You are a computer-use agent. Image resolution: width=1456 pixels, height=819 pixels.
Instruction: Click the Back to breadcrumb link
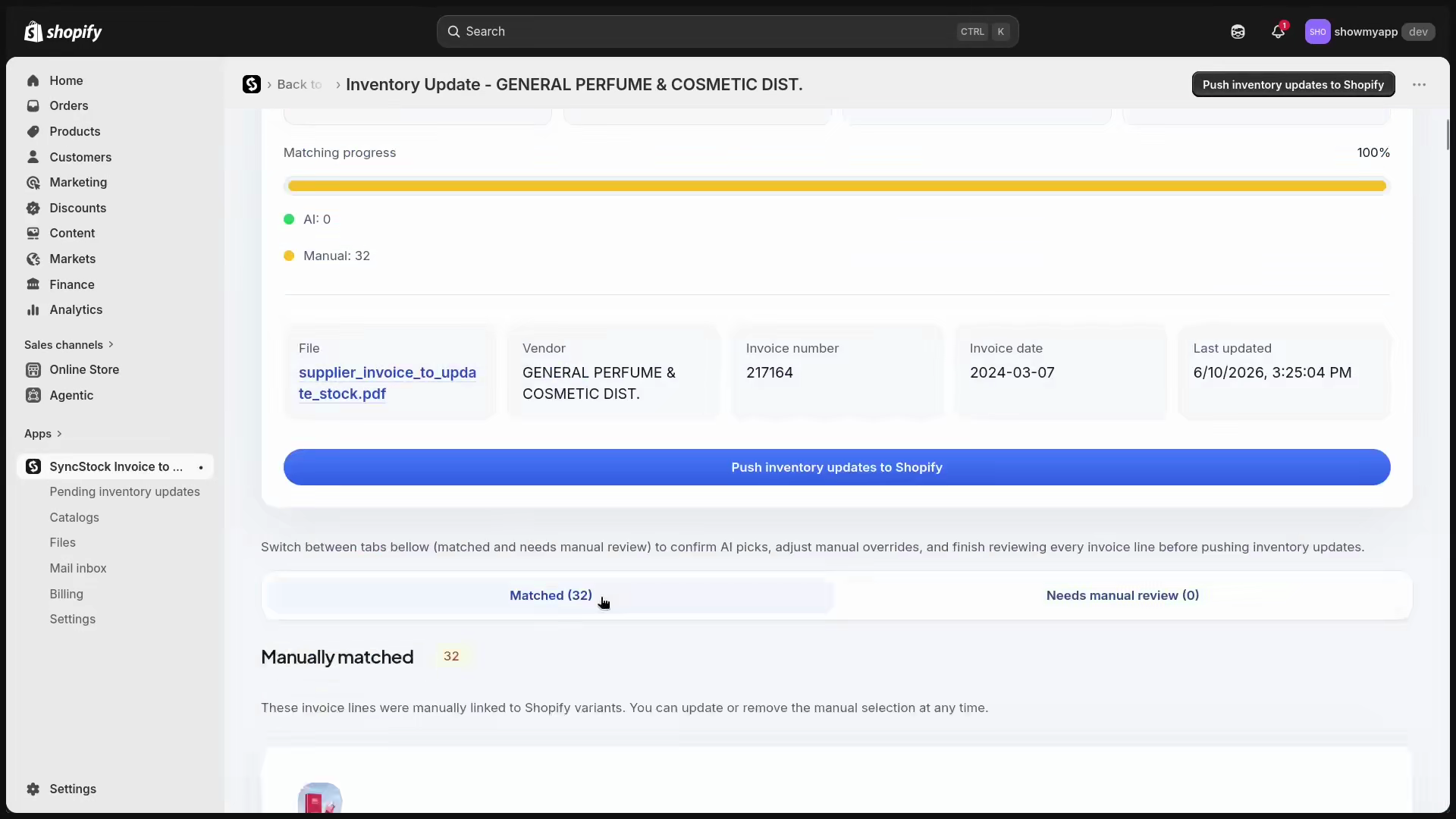[x=299, y=84]
